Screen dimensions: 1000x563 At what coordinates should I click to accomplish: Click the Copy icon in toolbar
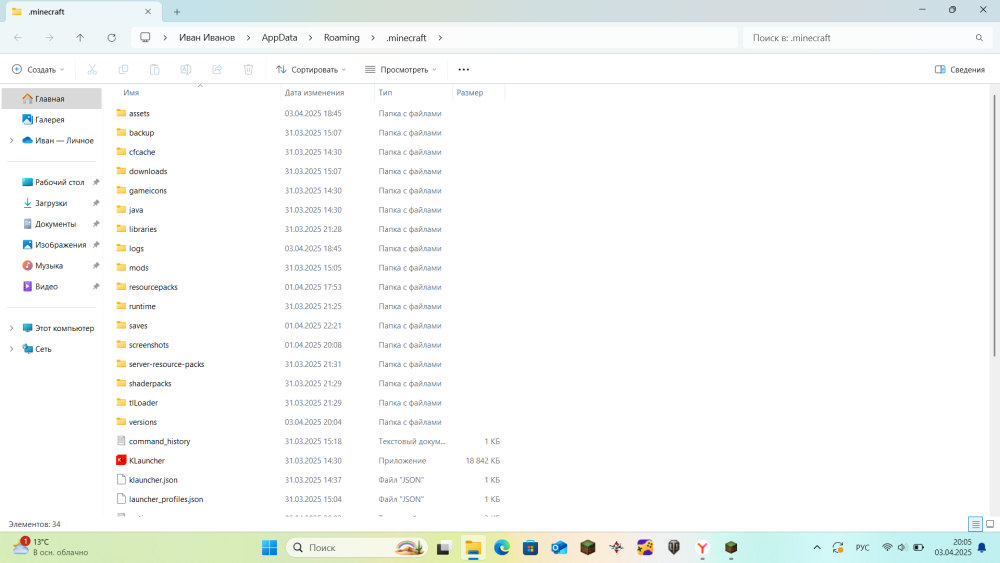point(123,69)
